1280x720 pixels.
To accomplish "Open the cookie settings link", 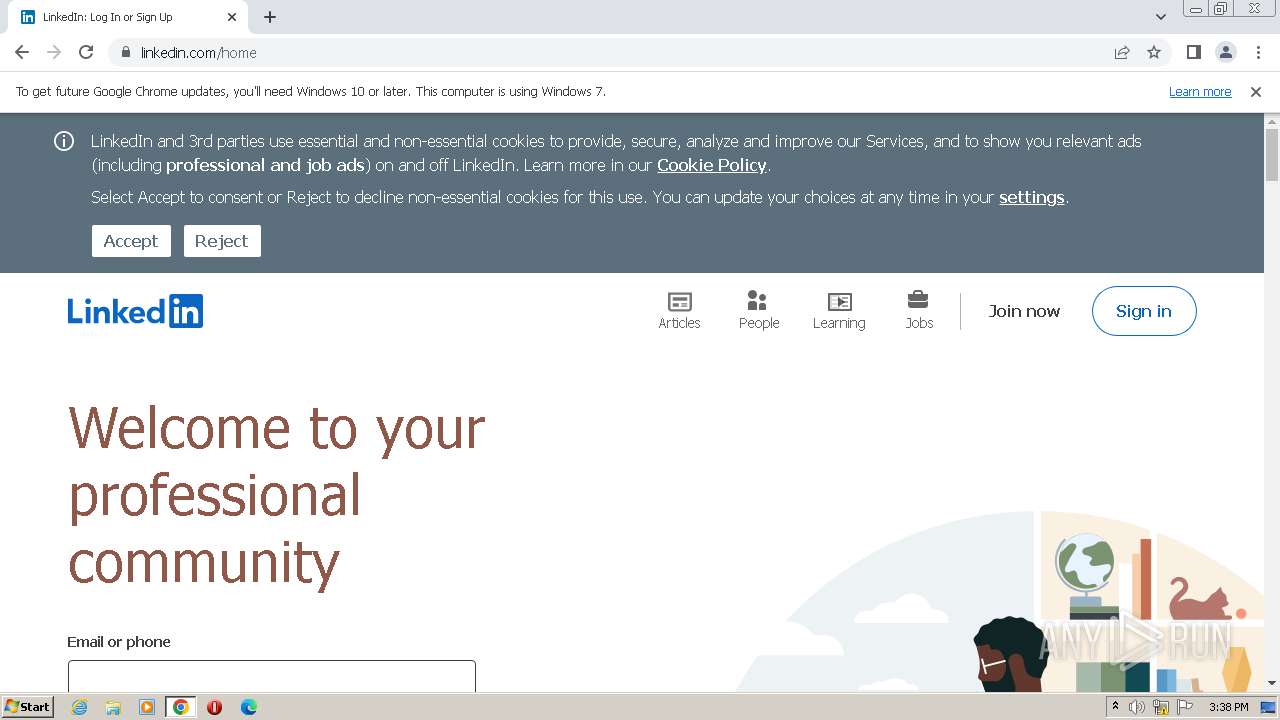I will point(1031,197).
